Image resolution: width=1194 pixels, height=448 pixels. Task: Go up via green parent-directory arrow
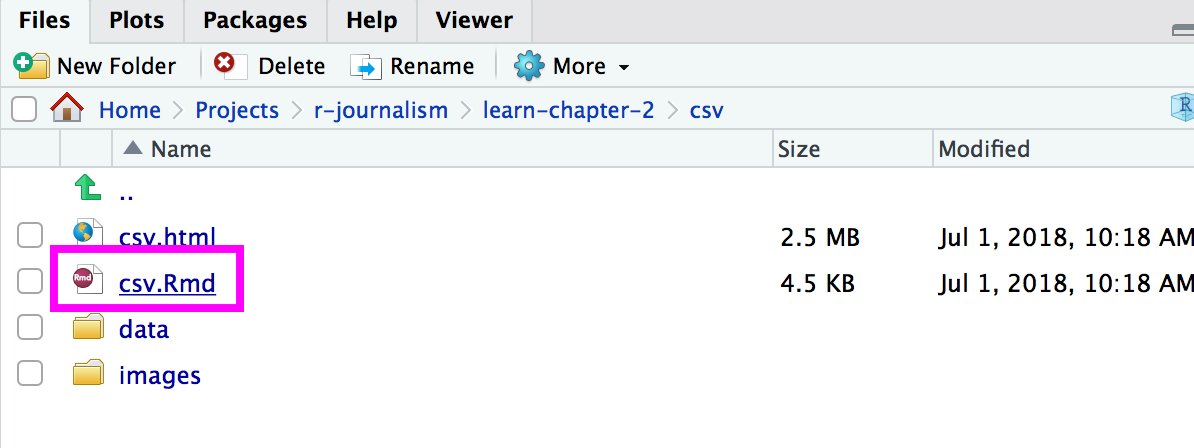point(88,187)
